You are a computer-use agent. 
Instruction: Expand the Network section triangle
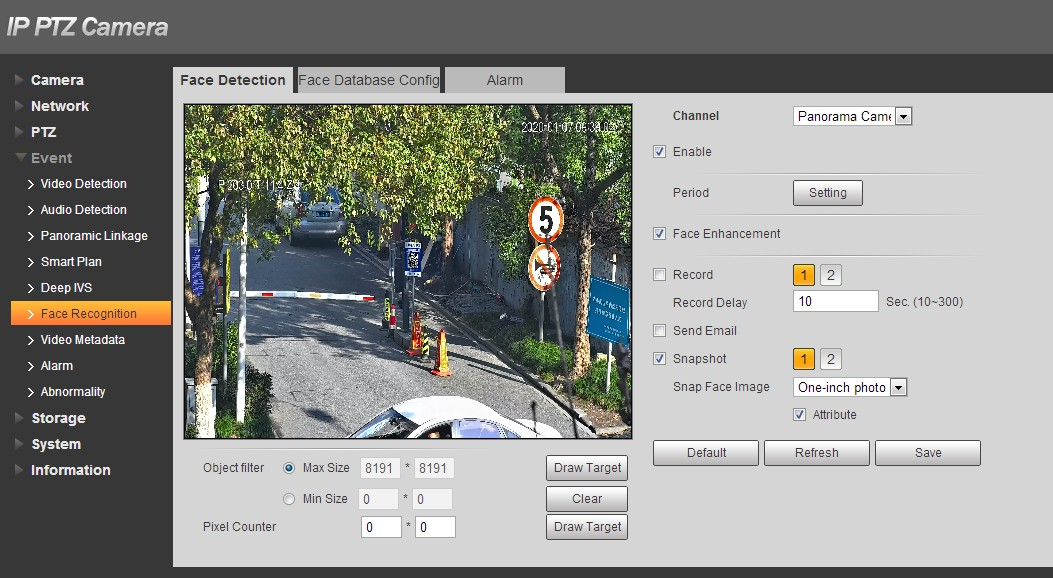(x=19, y=106)
